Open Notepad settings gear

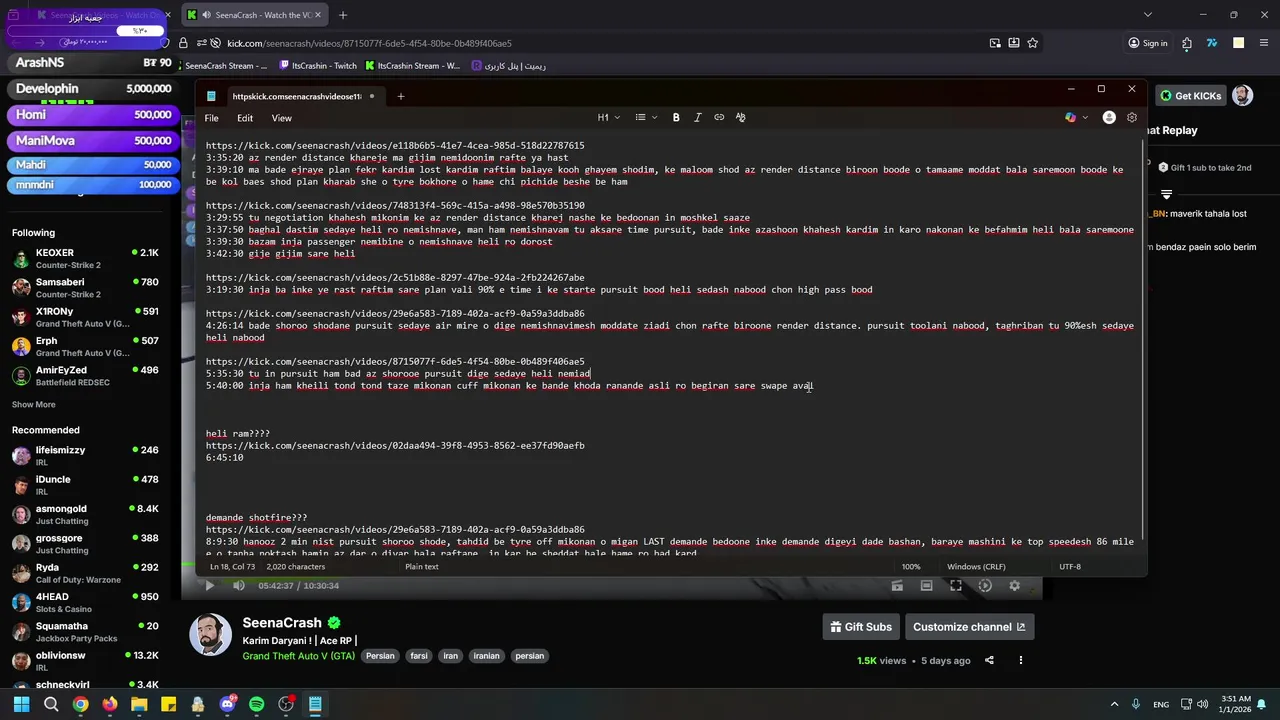(x=1132, y=117)
